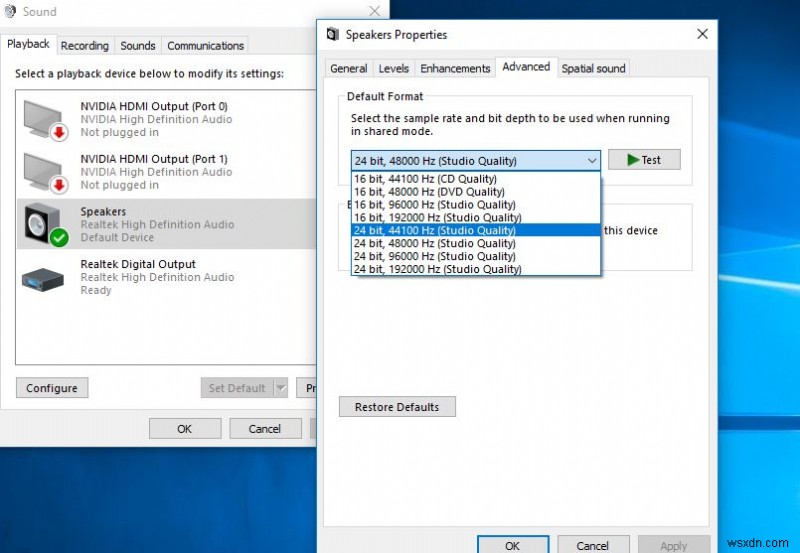Viewport: 800px width, 553px height.
Task: Choose 24 bit, 44100 Hz (Studio Quality)
Action: click(476, 230)
